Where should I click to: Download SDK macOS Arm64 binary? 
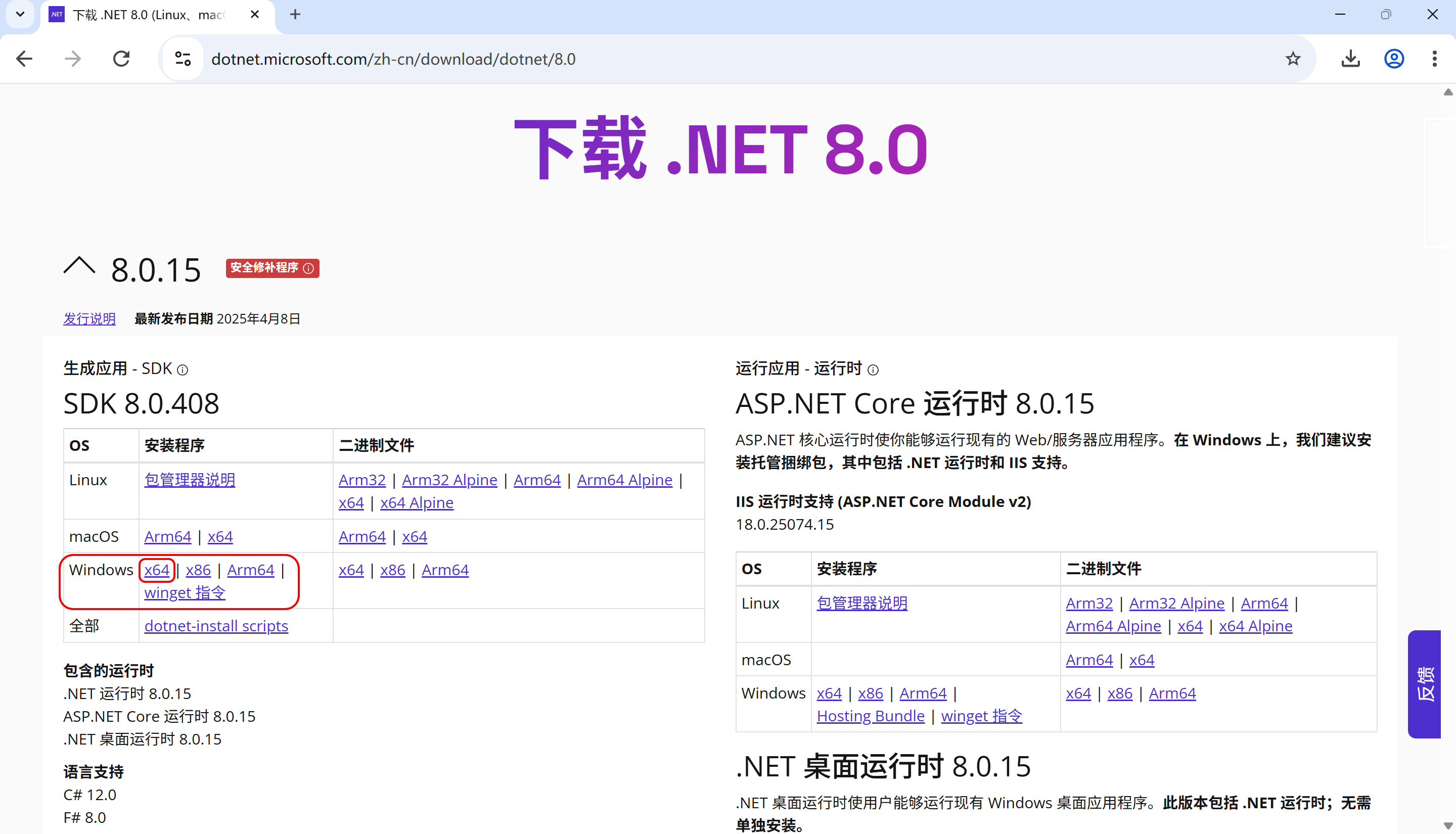(362, 537)
